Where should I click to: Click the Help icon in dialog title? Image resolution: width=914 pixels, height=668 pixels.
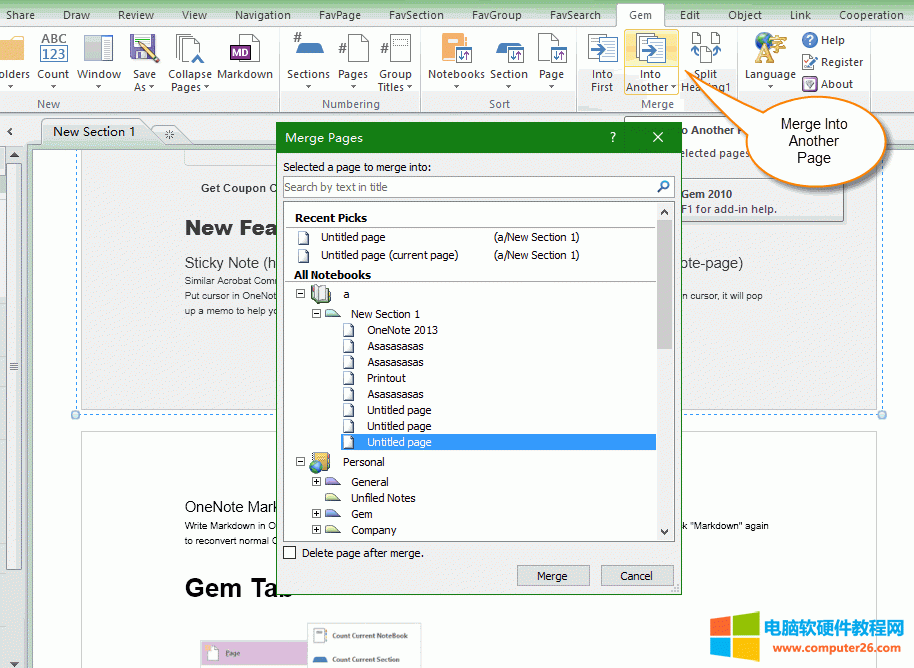(x=613, y=137)
